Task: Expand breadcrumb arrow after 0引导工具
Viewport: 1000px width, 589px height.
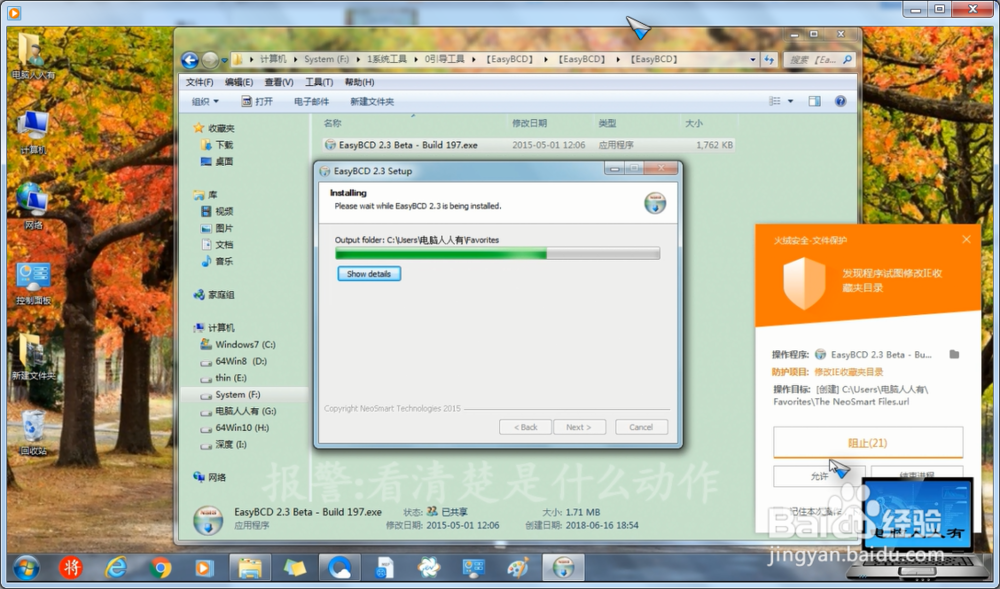Action: click(474, 59)
